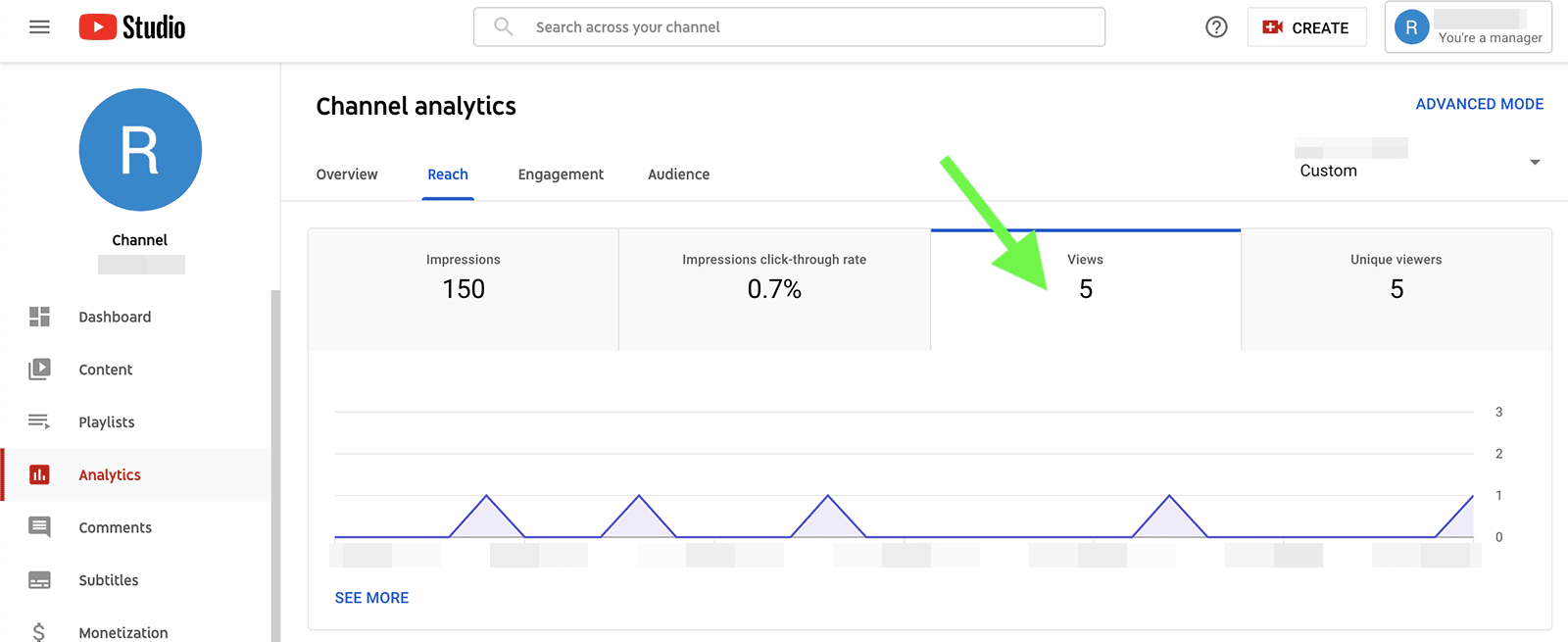Open the account menu in header
The height and width of the screenshot is (642, 1568).
pos(1467,27)
